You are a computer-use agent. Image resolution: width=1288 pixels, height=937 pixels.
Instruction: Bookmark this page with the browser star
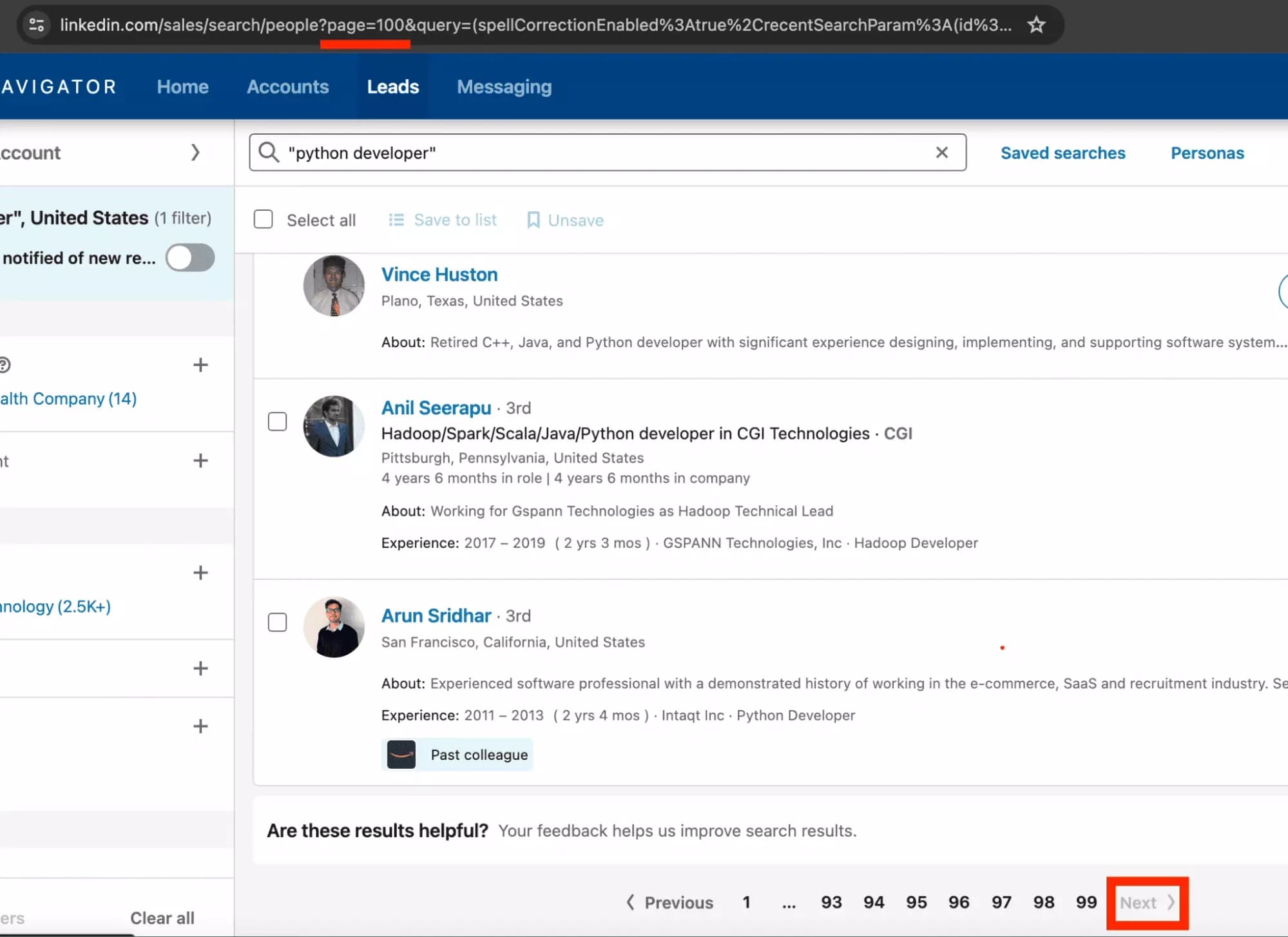[1035, 25]
